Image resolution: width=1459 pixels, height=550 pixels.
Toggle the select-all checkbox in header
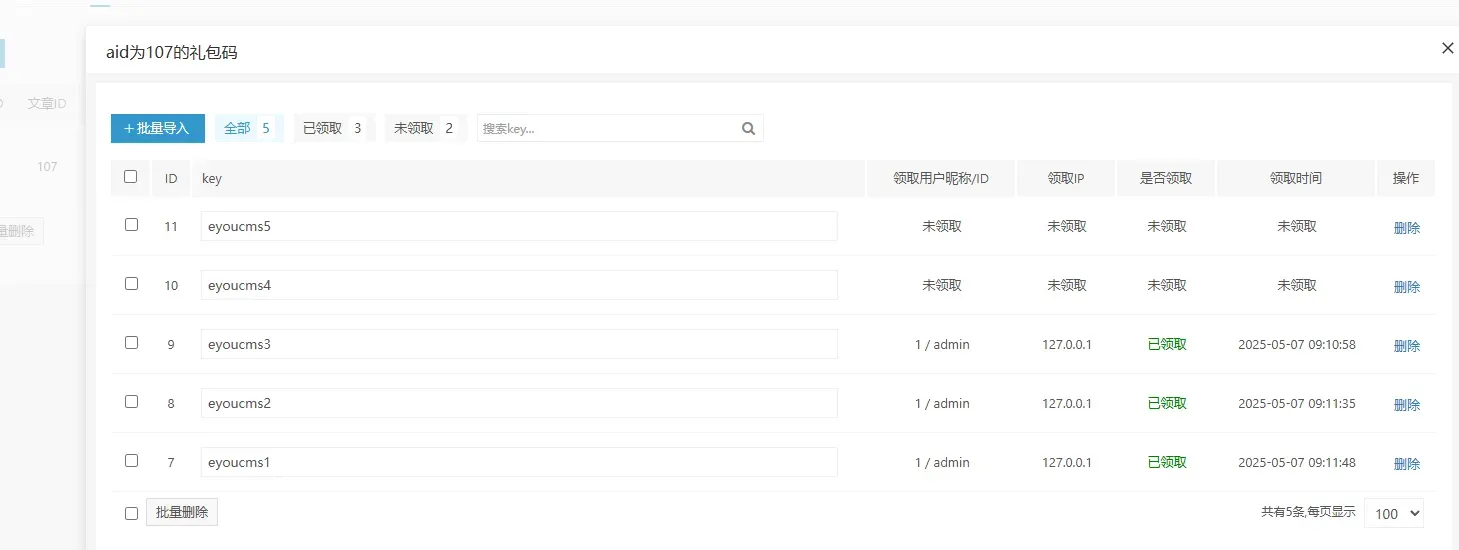[x=131, y=177]
